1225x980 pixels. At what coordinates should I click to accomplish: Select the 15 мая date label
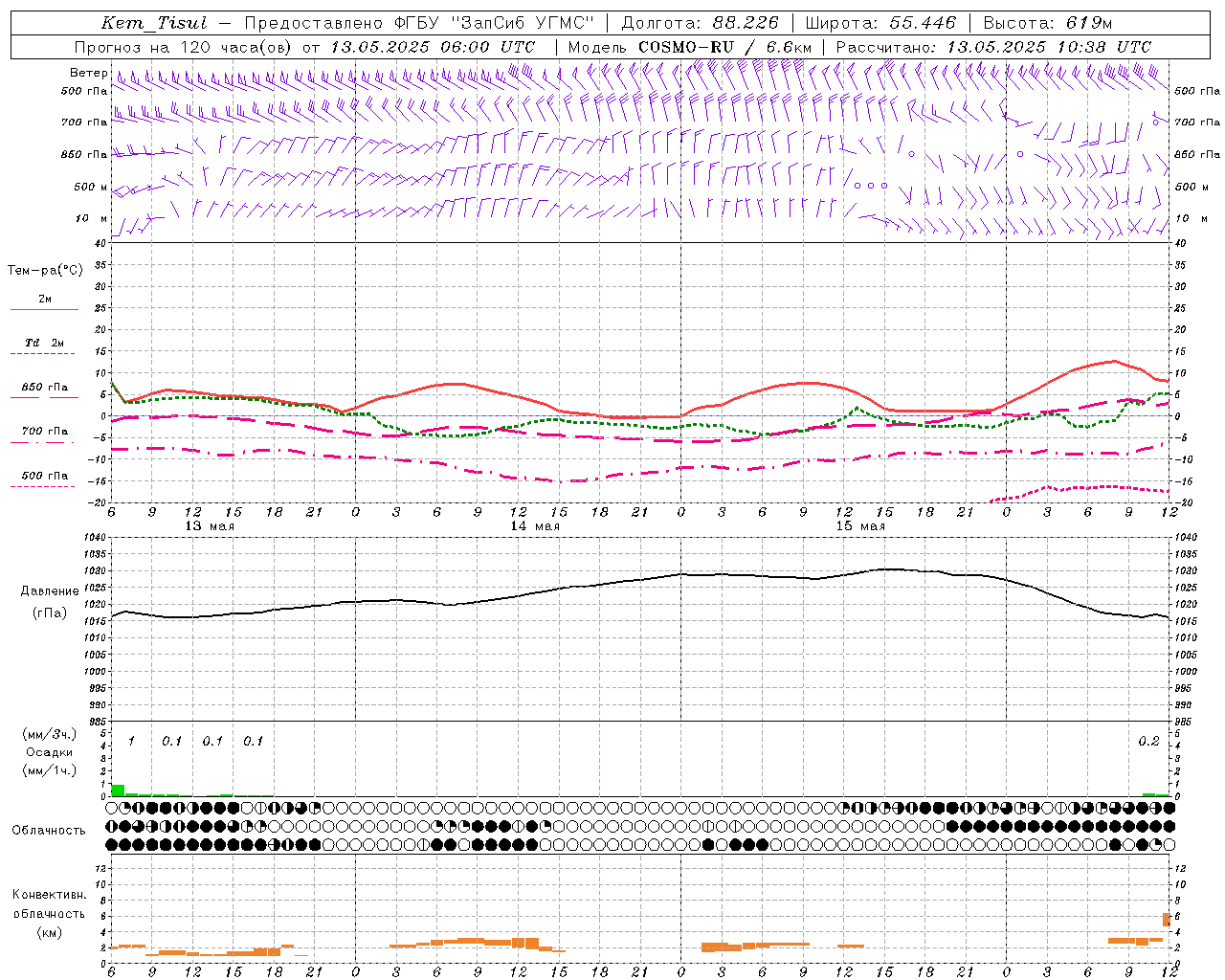[x=860, y=526]
